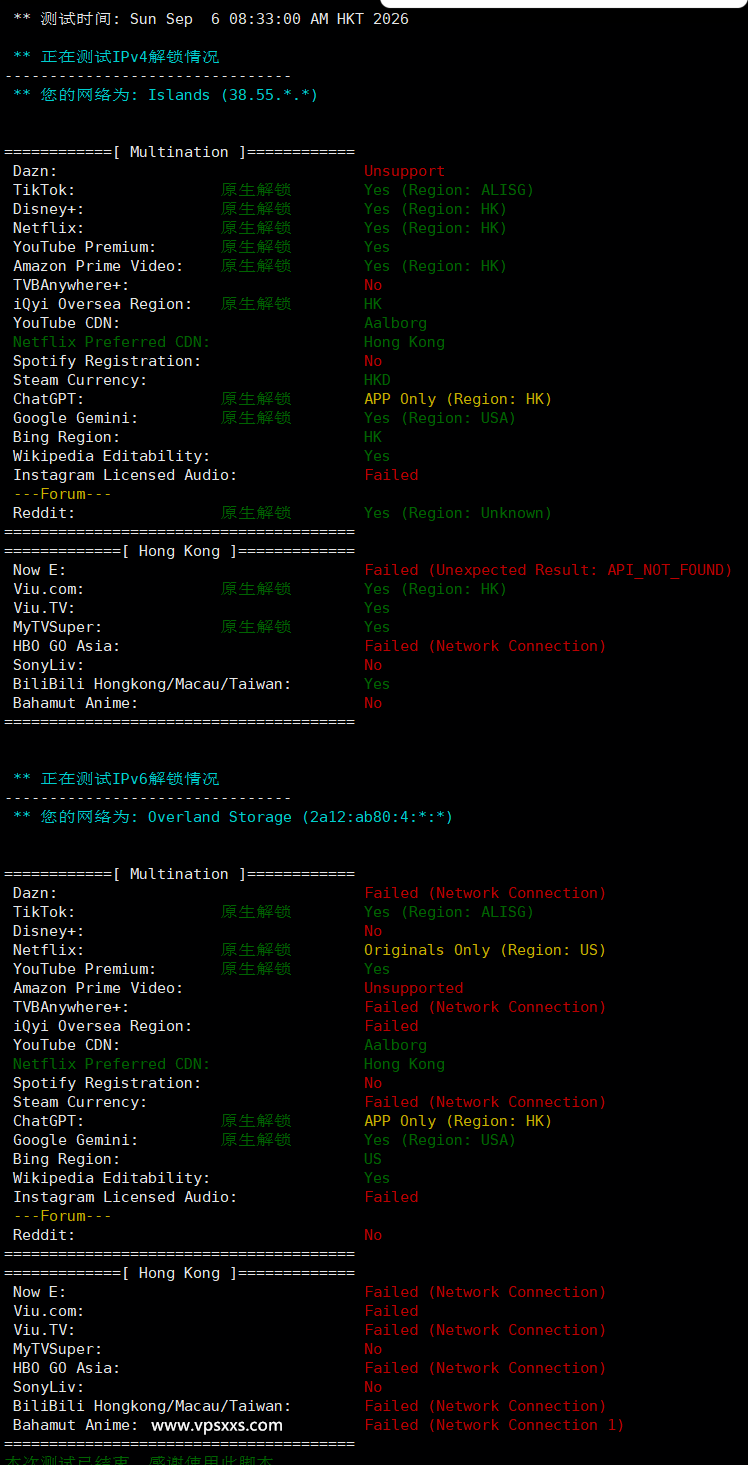Image resolution: width=748 pixels, height=1465 pixels.
Task: Click 'Failed (Network Connection)' for IPv4 HBO GO Asia
Action: point(485,646)
